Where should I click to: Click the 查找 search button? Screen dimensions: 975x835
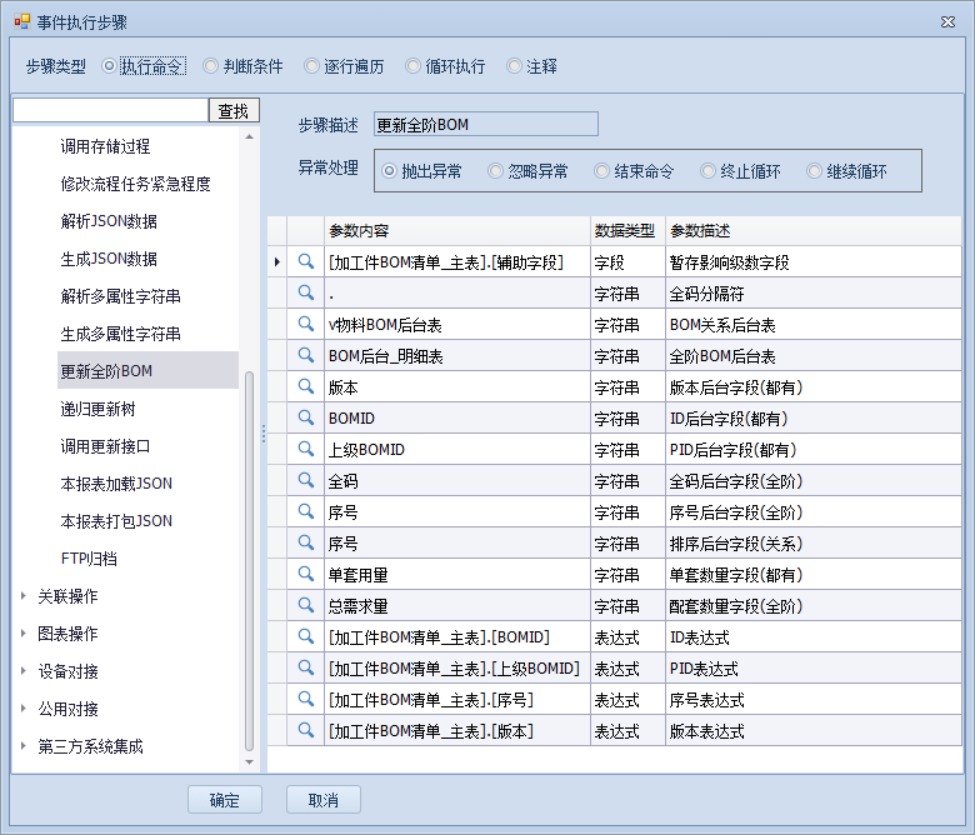233,111
